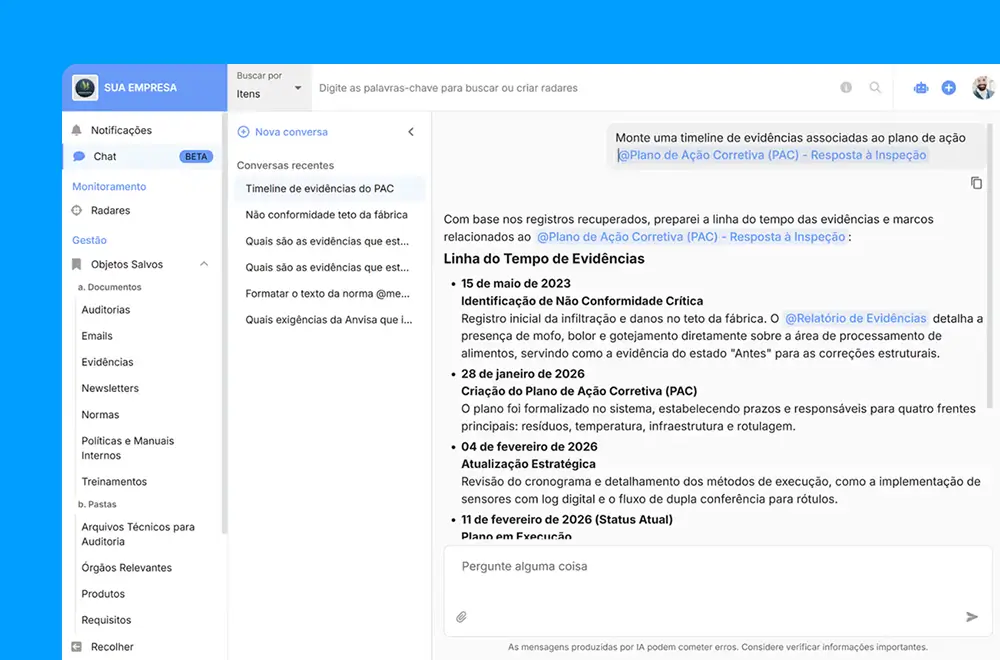Click the Monitoramento section heading
This screenshot has height=660, width=1000.
109,186
